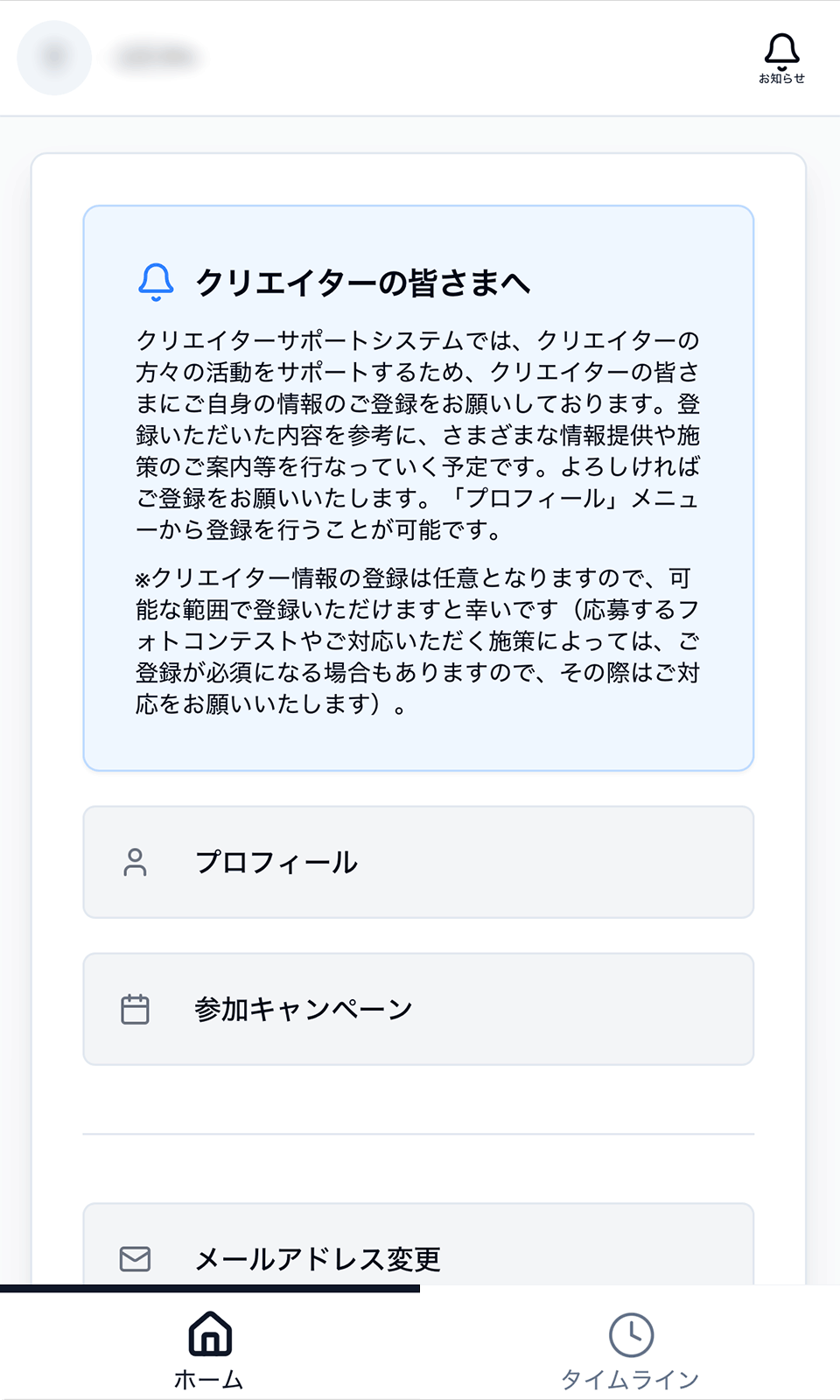The width and height of the screenshot is (840, 1400).
Task: Open the プロフィール menu item
Action: tap(418, 862)
